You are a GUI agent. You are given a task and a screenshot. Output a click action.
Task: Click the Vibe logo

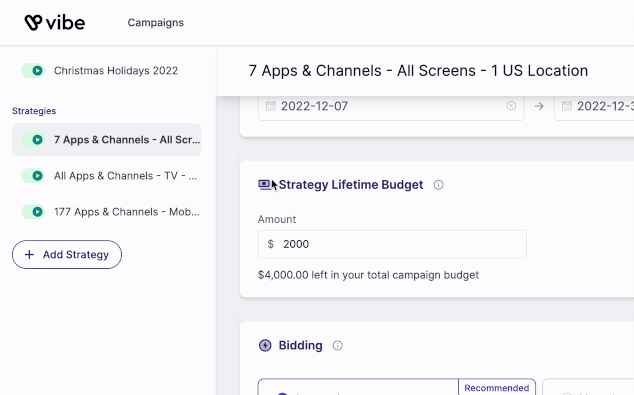(55, 23)
